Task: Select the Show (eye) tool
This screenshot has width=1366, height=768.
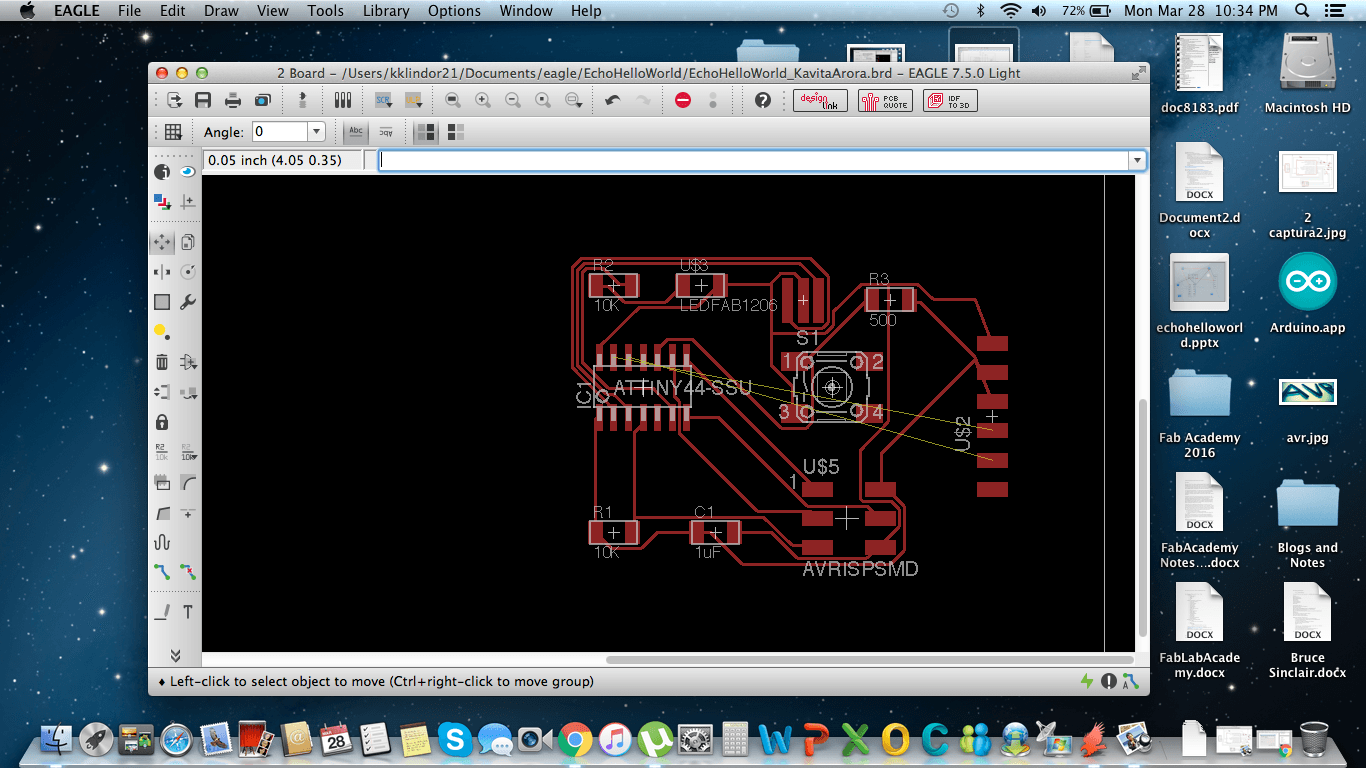Action: (187, 172)
